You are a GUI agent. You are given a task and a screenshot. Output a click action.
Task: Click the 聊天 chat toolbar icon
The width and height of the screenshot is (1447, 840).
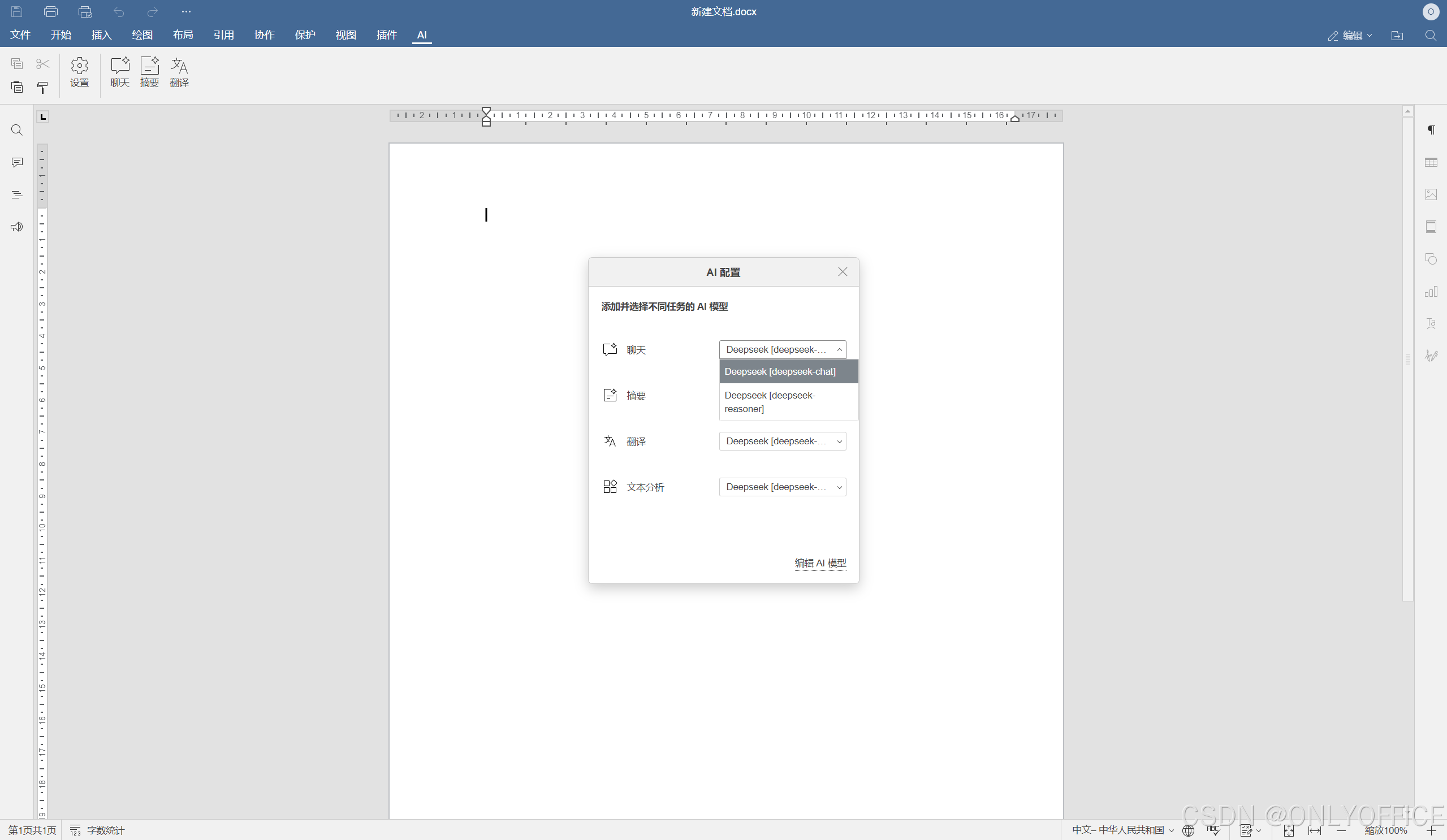119,72
